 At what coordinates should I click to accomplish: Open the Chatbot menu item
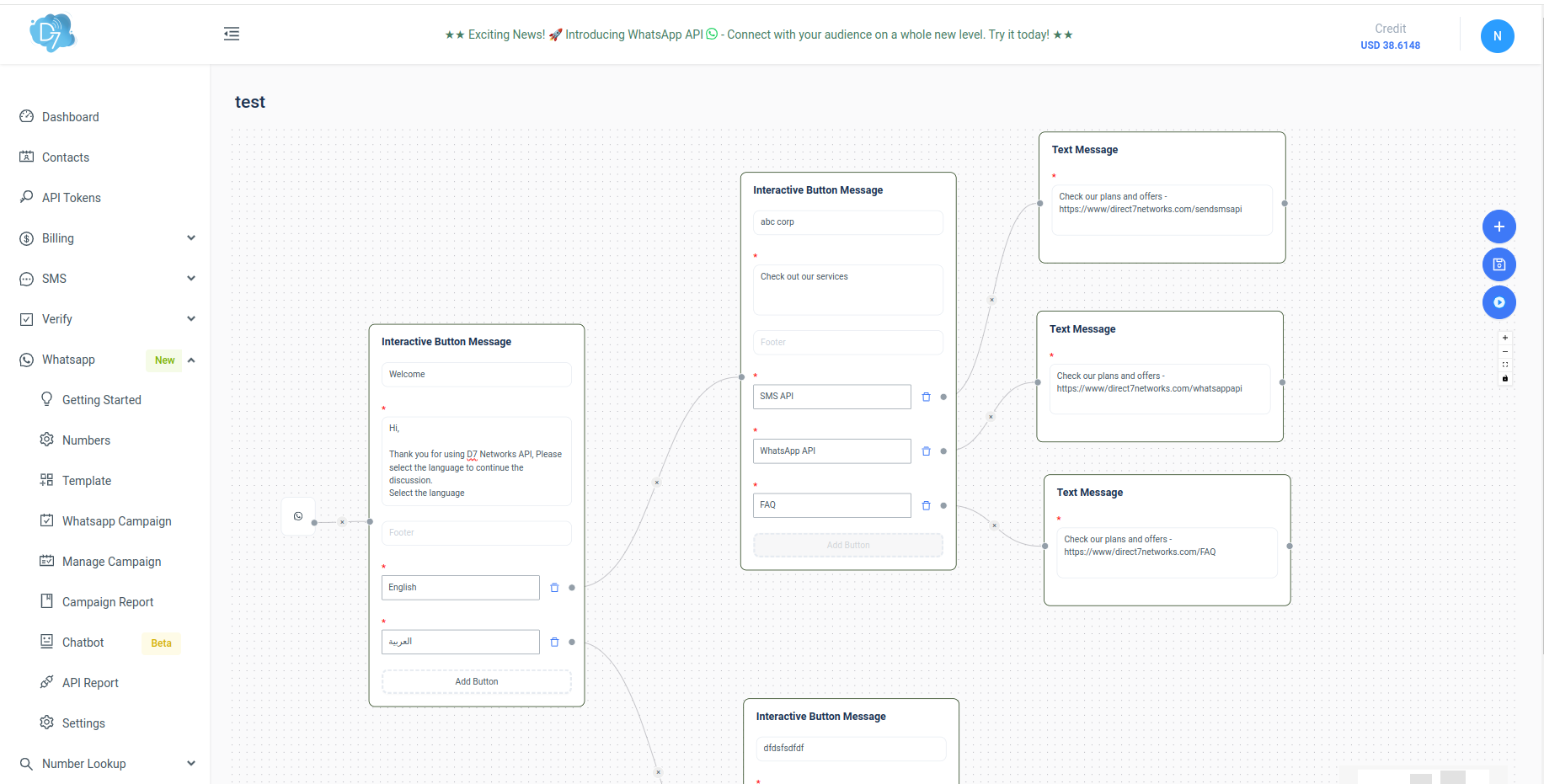tap(83, 643)
